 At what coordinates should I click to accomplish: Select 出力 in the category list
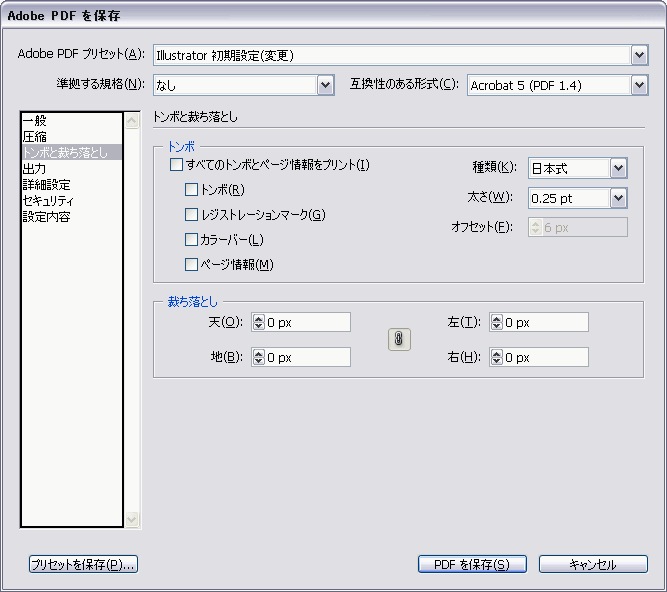tap(71, 169)
